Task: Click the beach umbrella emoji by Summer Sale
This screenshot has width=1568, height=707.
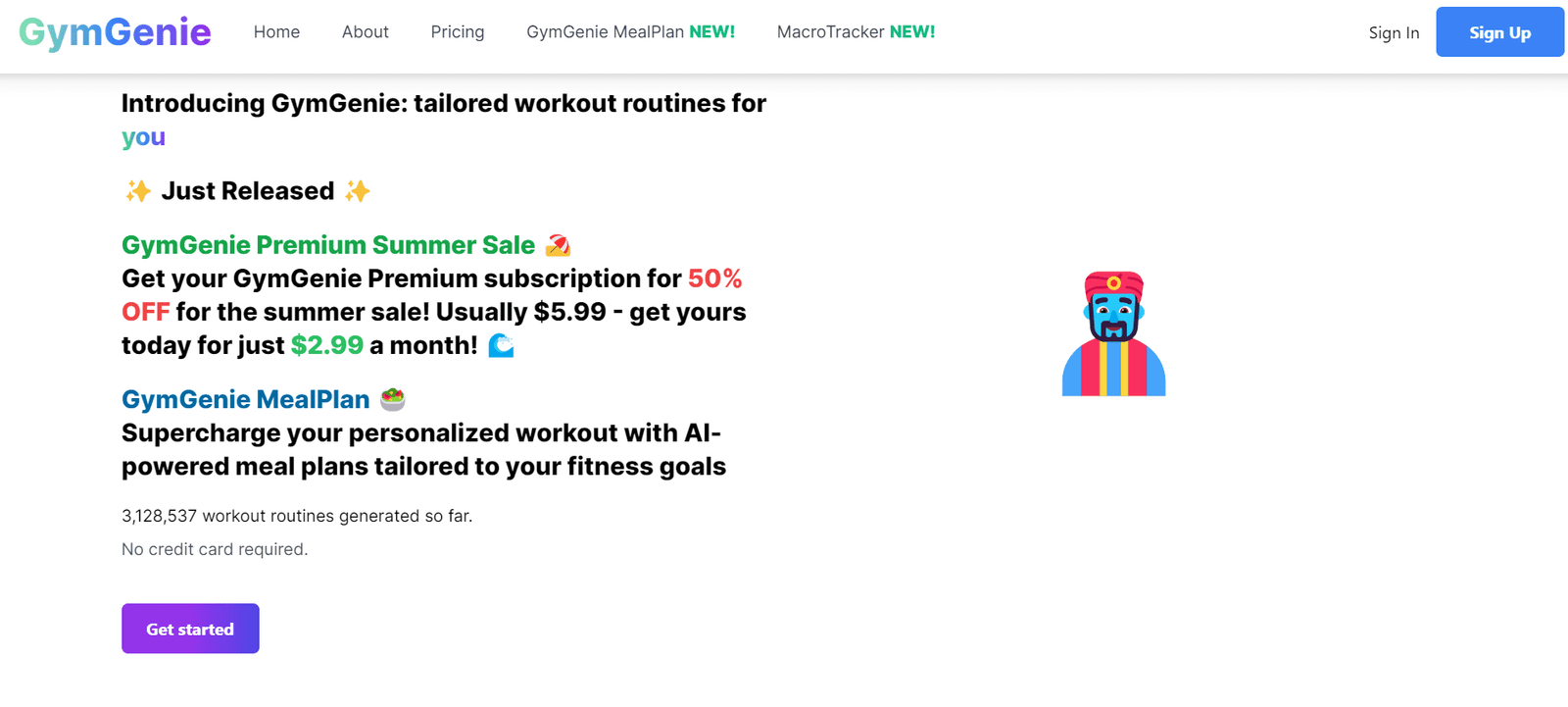Action: click(558, 245)
